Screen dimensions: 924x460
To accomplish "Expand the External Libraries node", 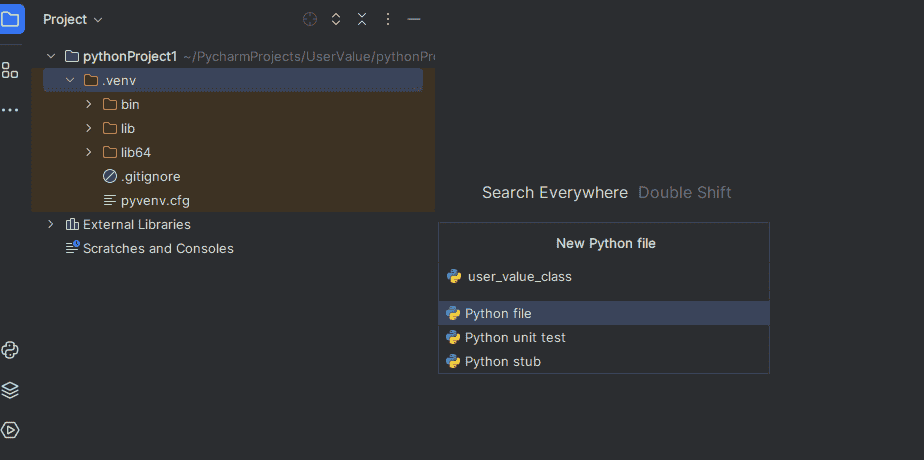I will coord(51,224).
